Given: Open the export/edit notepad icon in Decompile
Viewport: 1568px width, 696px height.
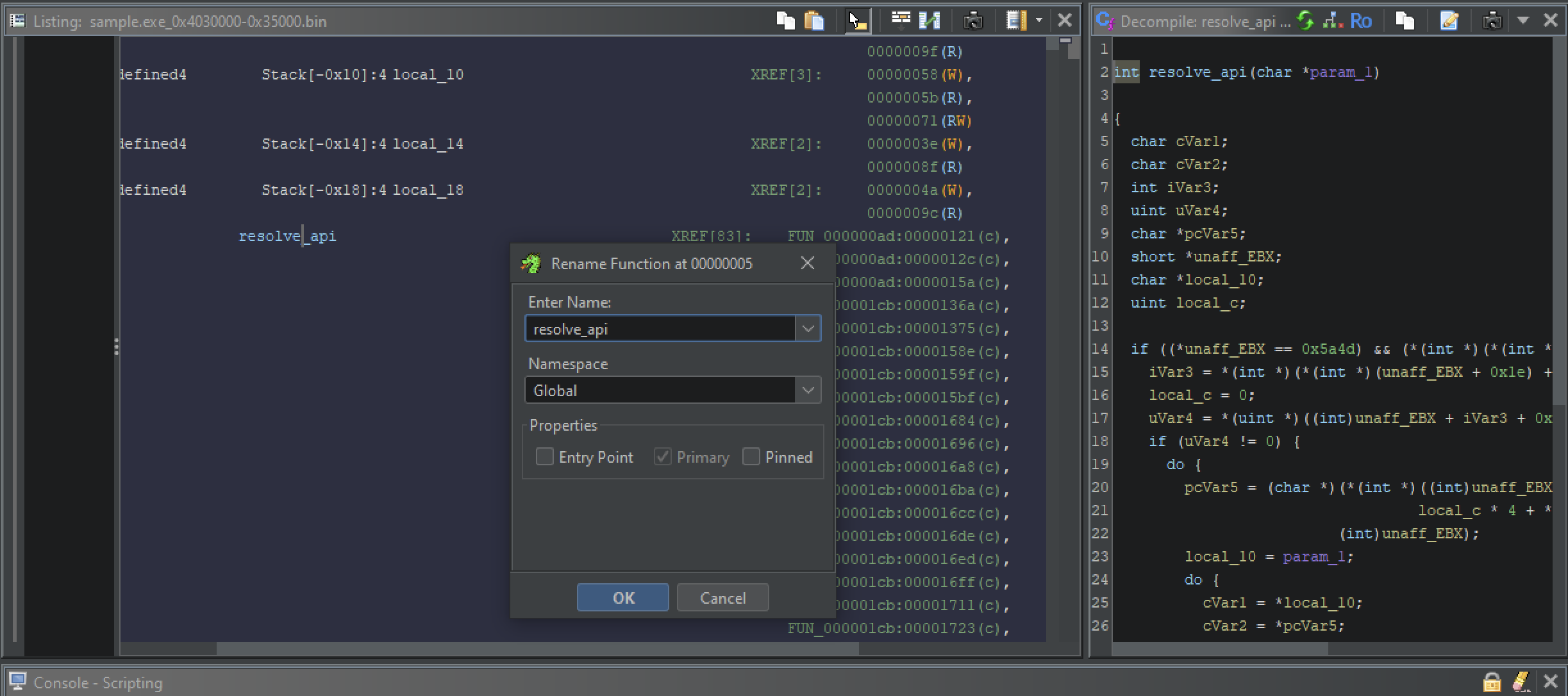Looking at the screenshot, I should pos(1449,21).
